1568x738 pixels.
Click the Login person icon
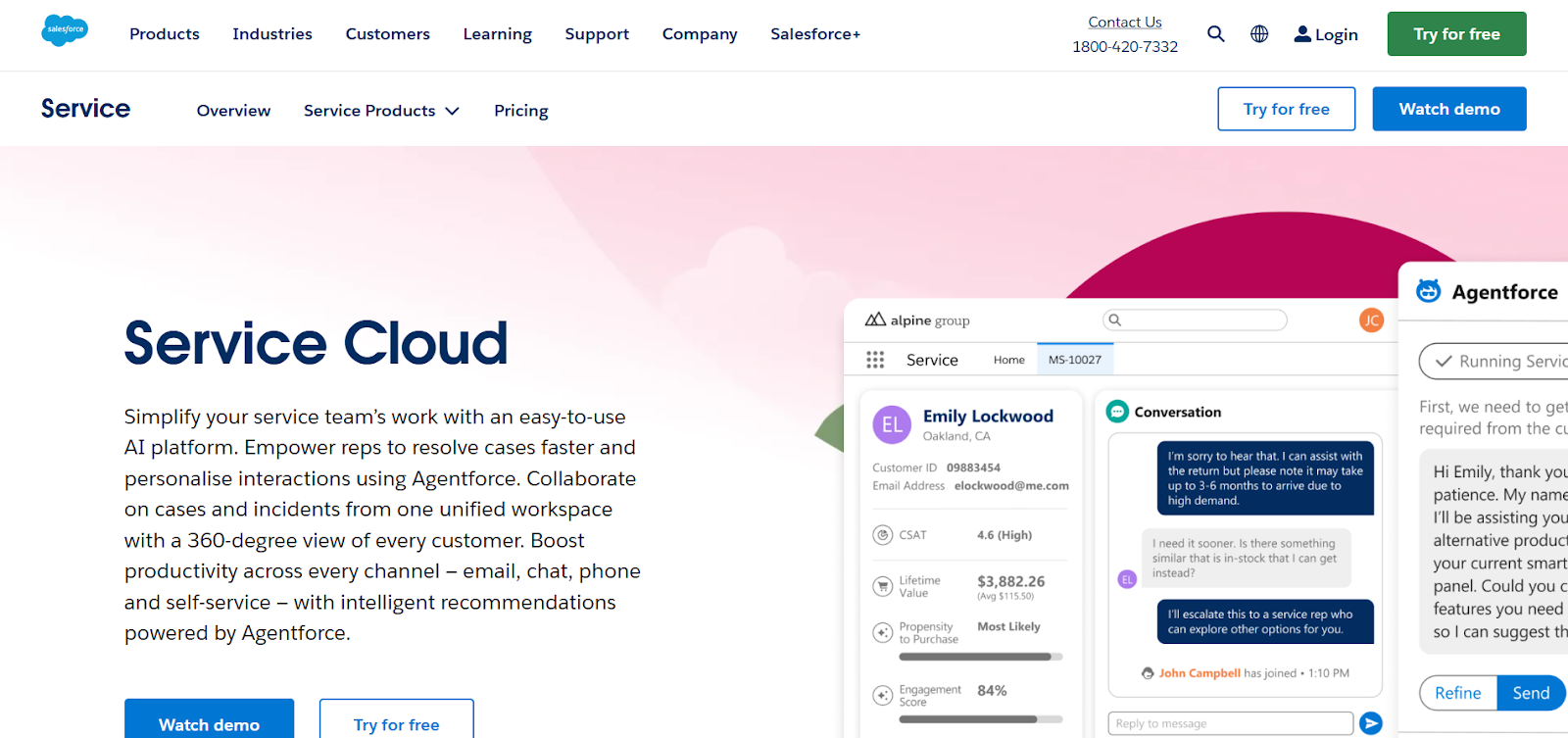[x=1302, y=33]
